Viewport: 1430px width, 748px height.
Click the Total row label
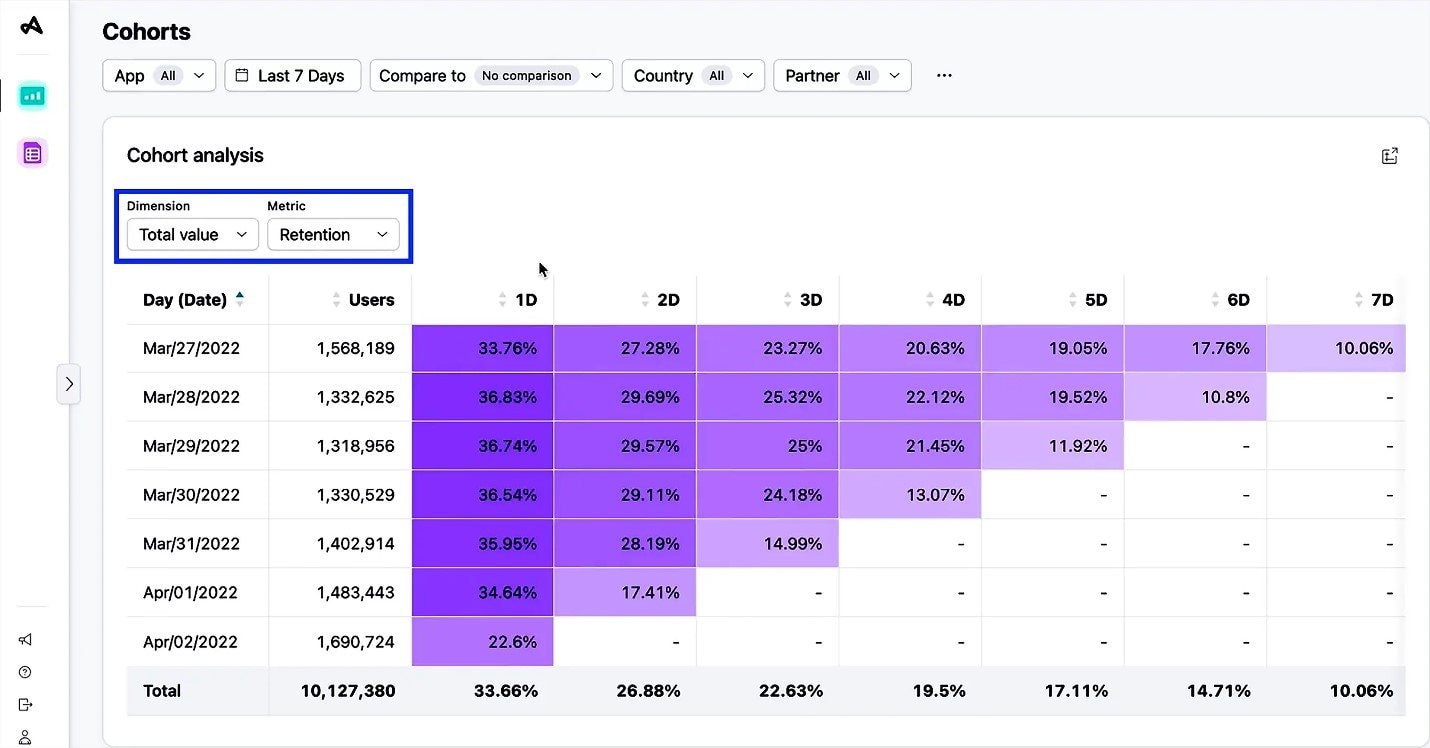coord(162,691)
